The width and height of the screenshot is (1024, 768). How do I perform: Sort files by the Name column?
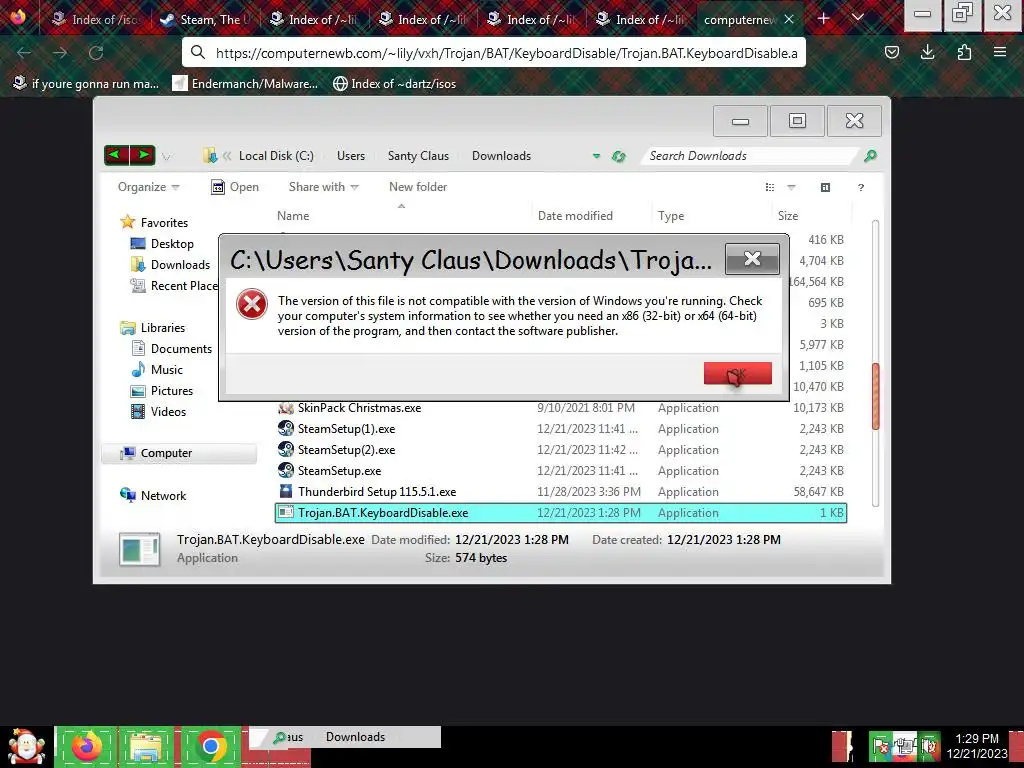pos(402,216)
